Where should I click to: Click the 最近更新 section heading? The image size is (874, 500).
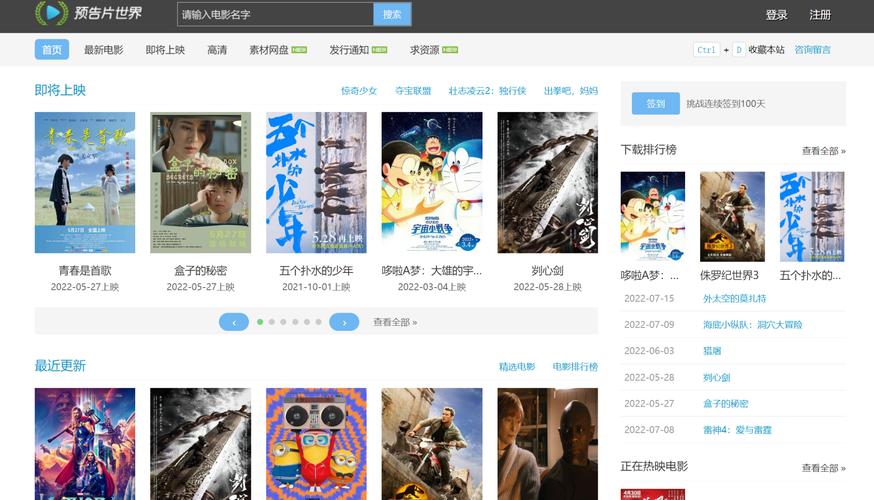point(60,366)
